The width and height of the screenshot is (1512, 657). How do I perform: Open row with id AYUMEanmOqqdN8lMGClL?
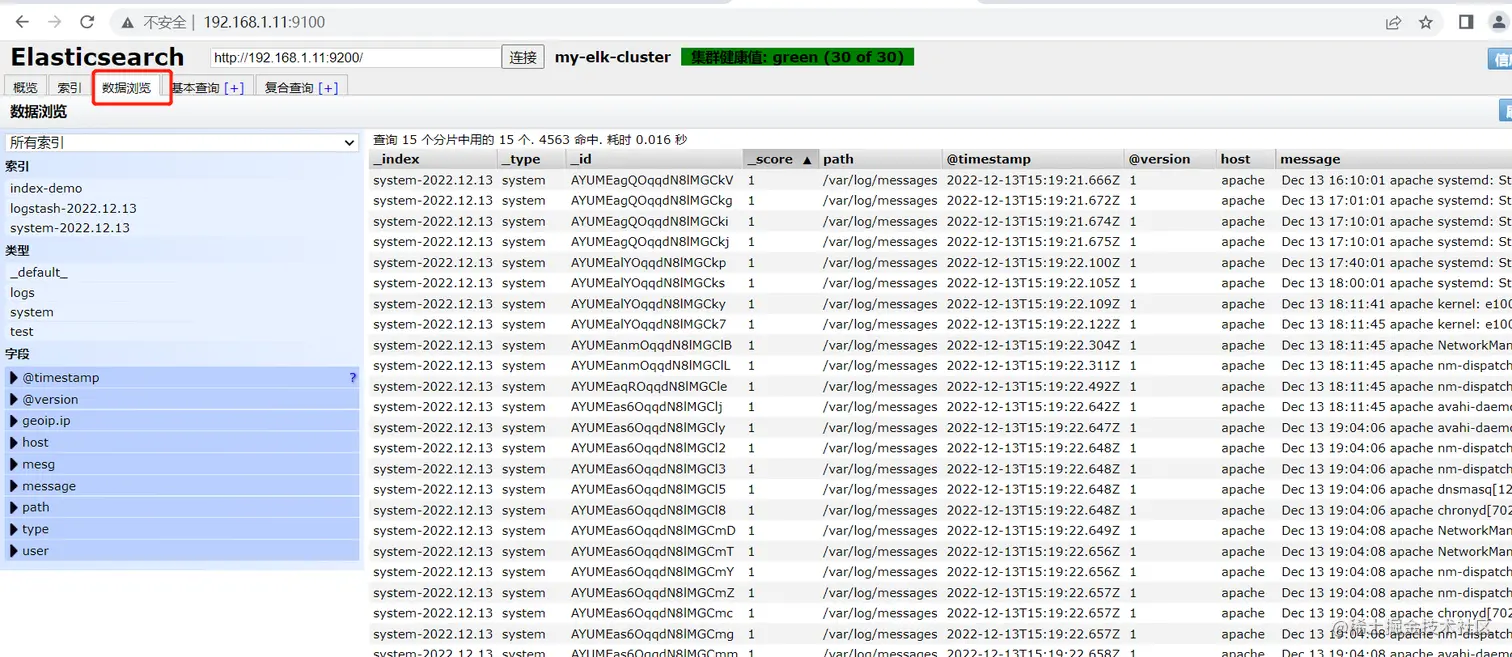650,366
